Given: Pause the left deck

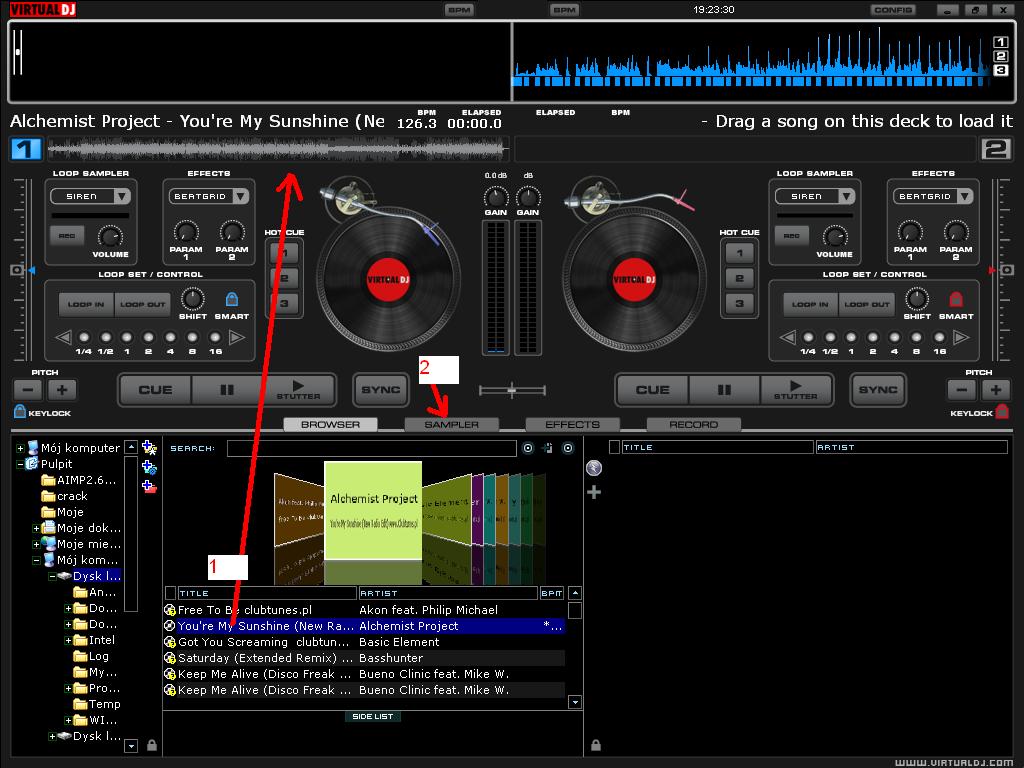Looking at the screenshot, I should (227, 390).
